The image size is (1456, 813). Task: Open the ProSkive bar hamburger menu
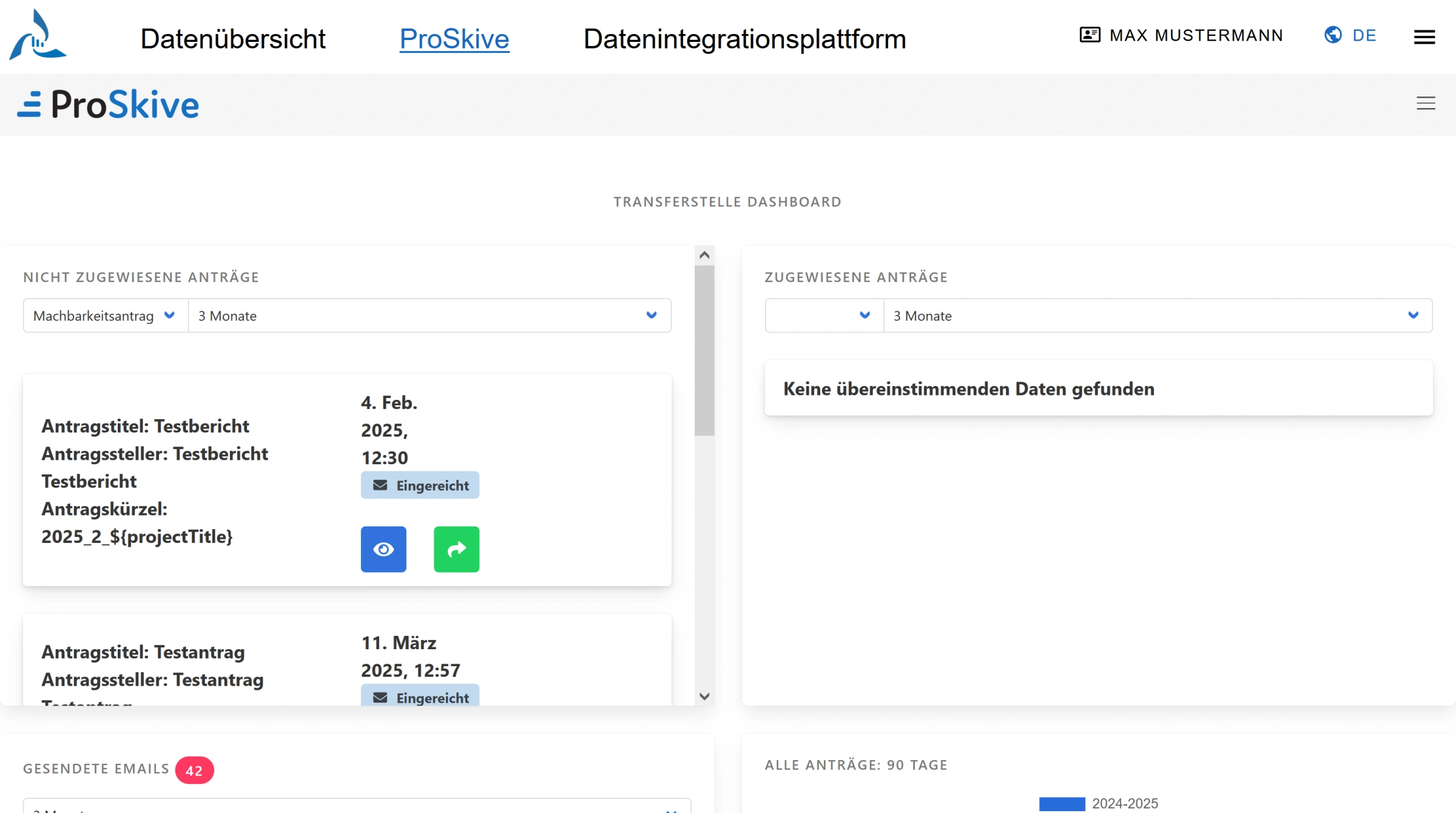tap(1426, 104)
